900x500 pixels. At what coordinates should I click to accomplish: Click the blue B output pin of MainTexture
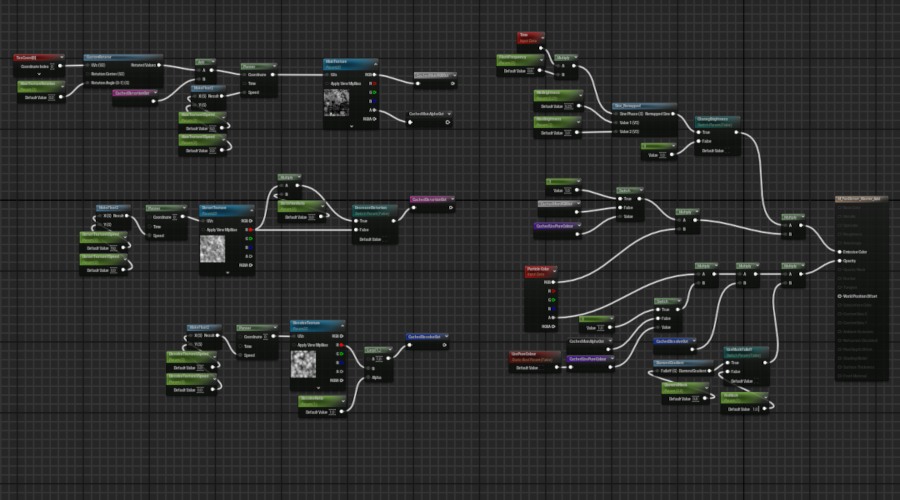pyautogui.click(x=375, y=101)
